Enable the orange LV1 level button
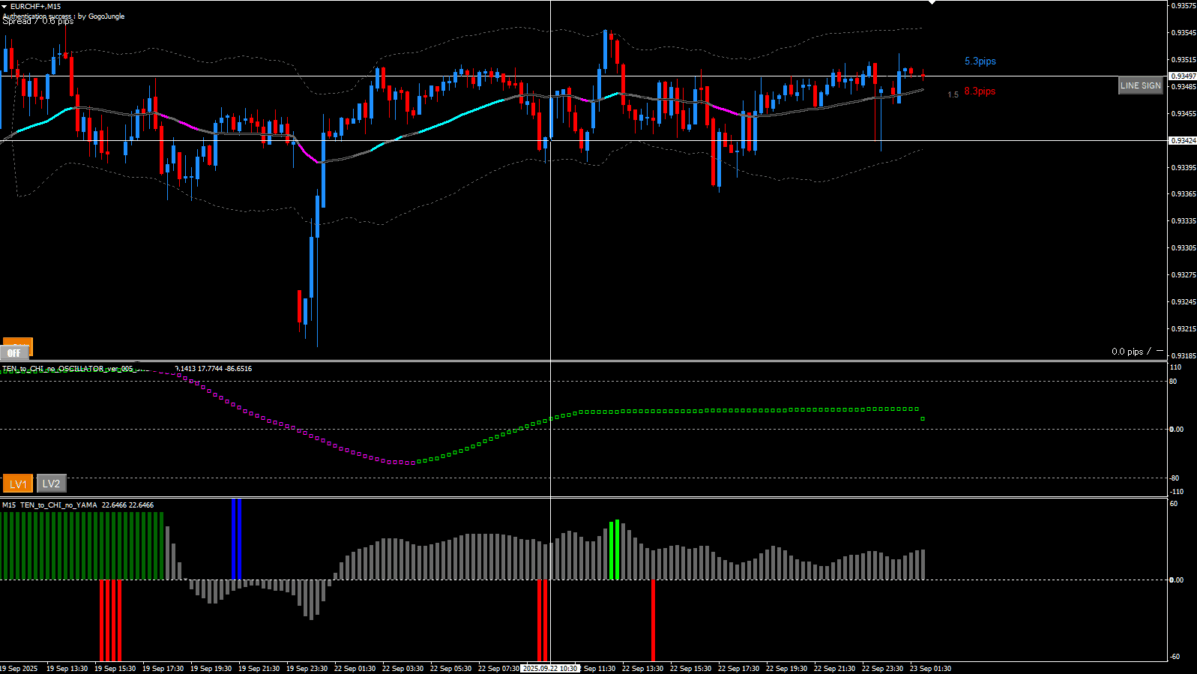This screenshot has width=1197, height=674. pyautogui.click(x=17, y=484)
